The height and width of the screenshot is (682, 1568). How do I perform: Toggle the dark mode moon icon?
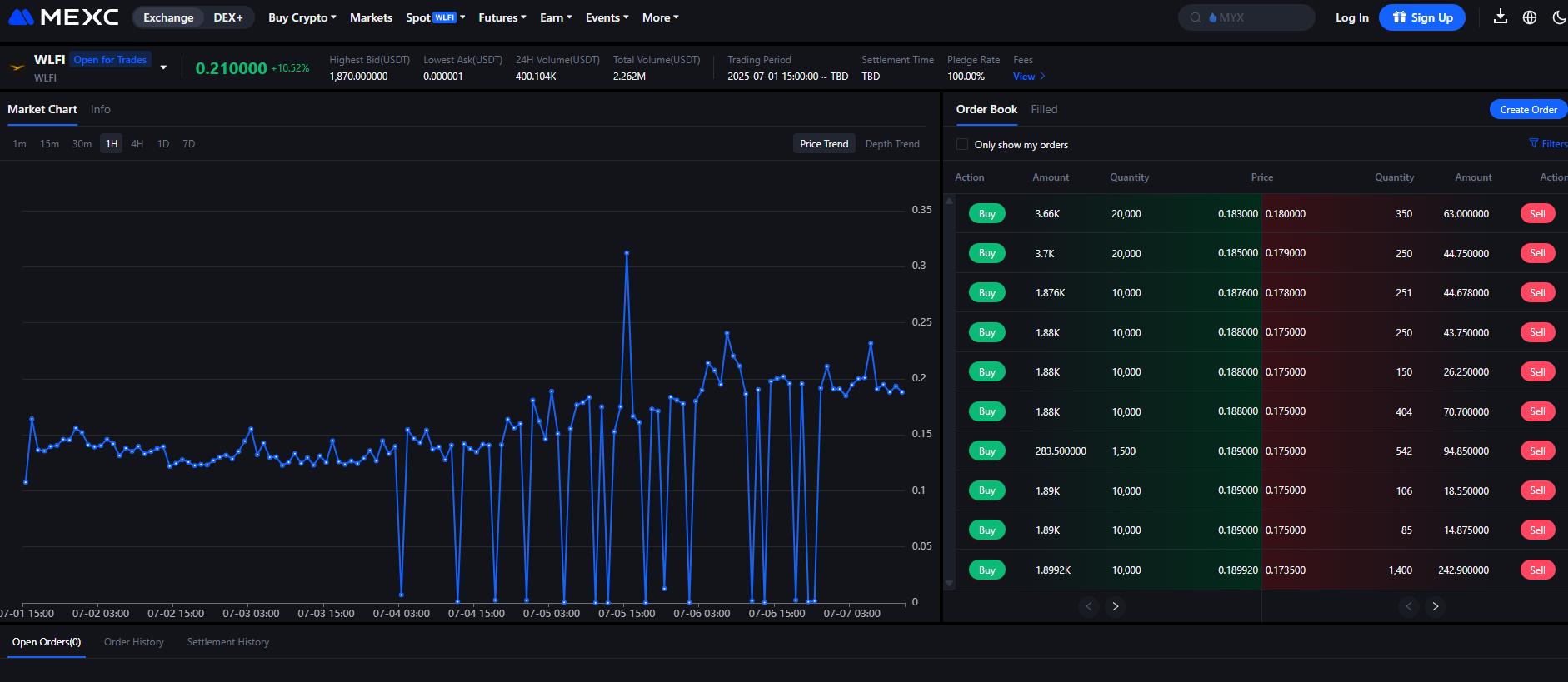(1559, 17)
